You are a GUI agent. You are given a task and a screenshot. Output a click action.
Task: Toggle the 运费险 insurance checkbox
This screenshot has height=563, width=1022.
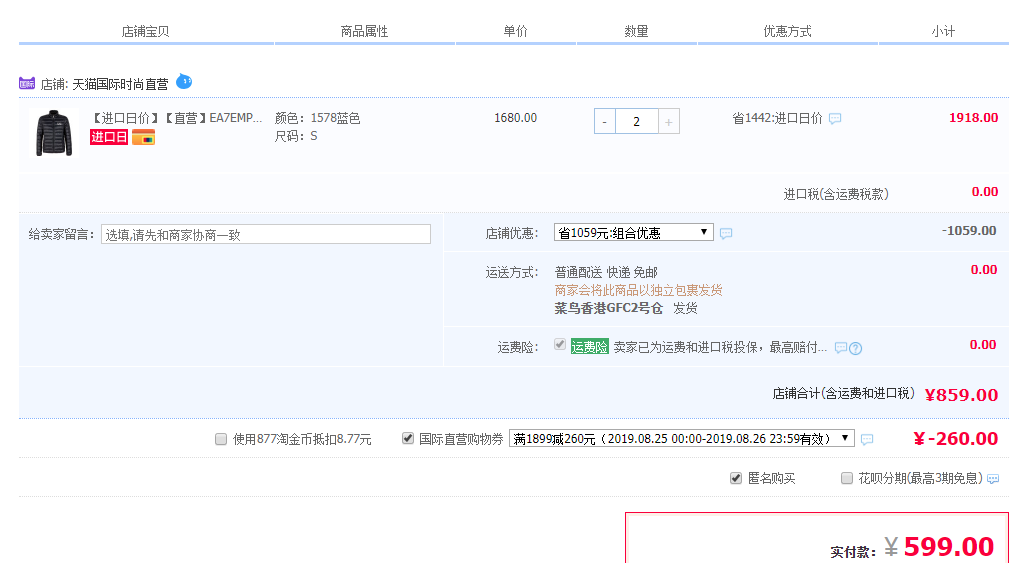[560, 345]
